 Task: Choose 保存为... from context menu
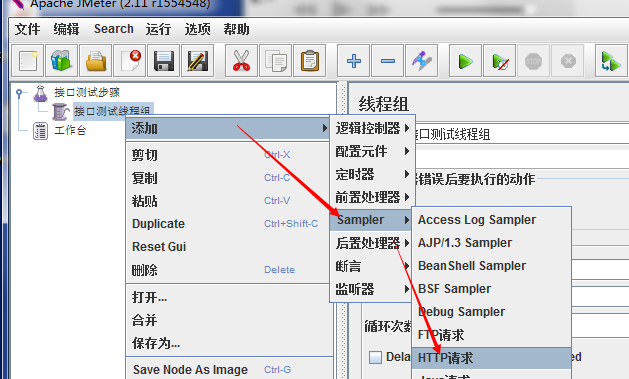tap(228, 343)
